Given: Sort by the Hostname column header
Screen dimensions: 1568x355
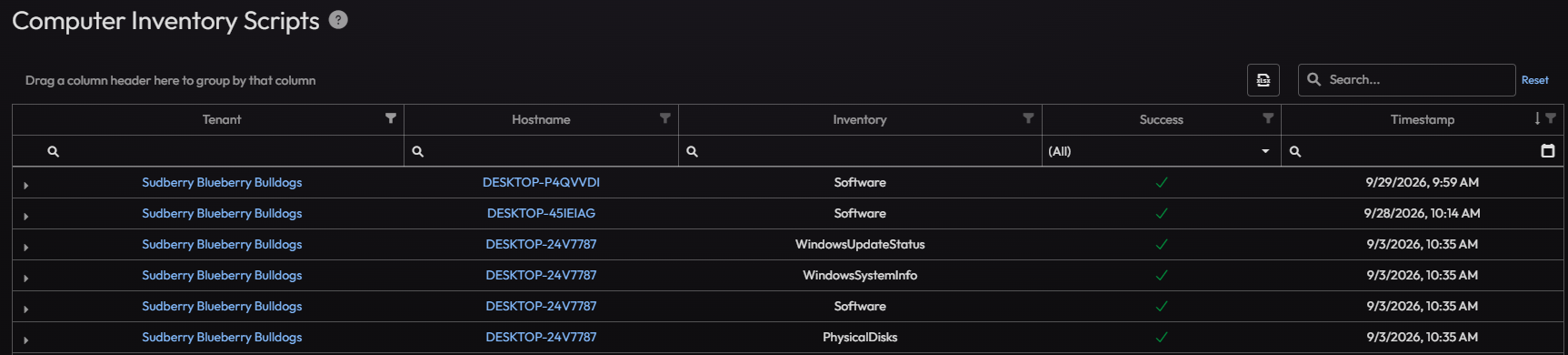Looking at the screenshot, I should (x=541, y=119).
